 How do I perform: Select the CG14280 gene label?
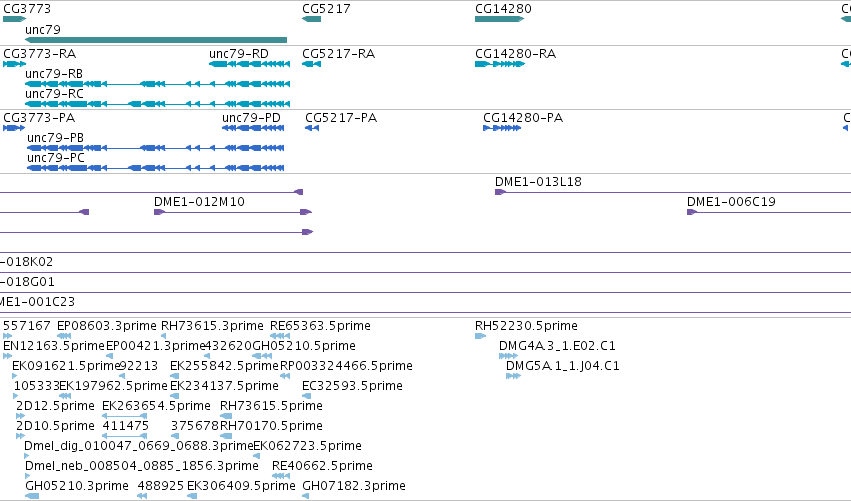pyautogui.click(x=503, y=9)
